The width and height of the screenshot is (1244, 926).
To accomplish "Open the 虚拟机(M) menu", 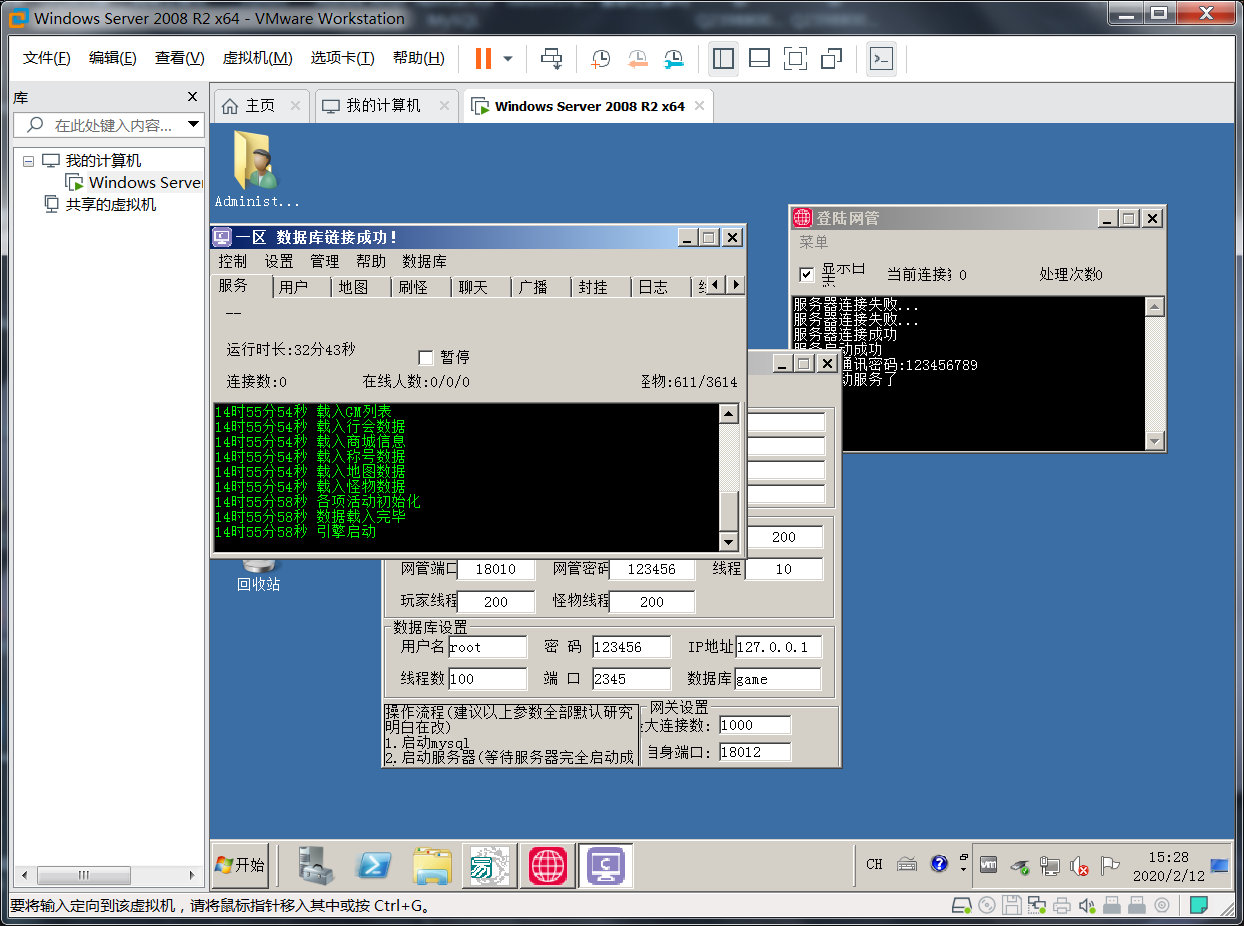I will coord(257,58).
